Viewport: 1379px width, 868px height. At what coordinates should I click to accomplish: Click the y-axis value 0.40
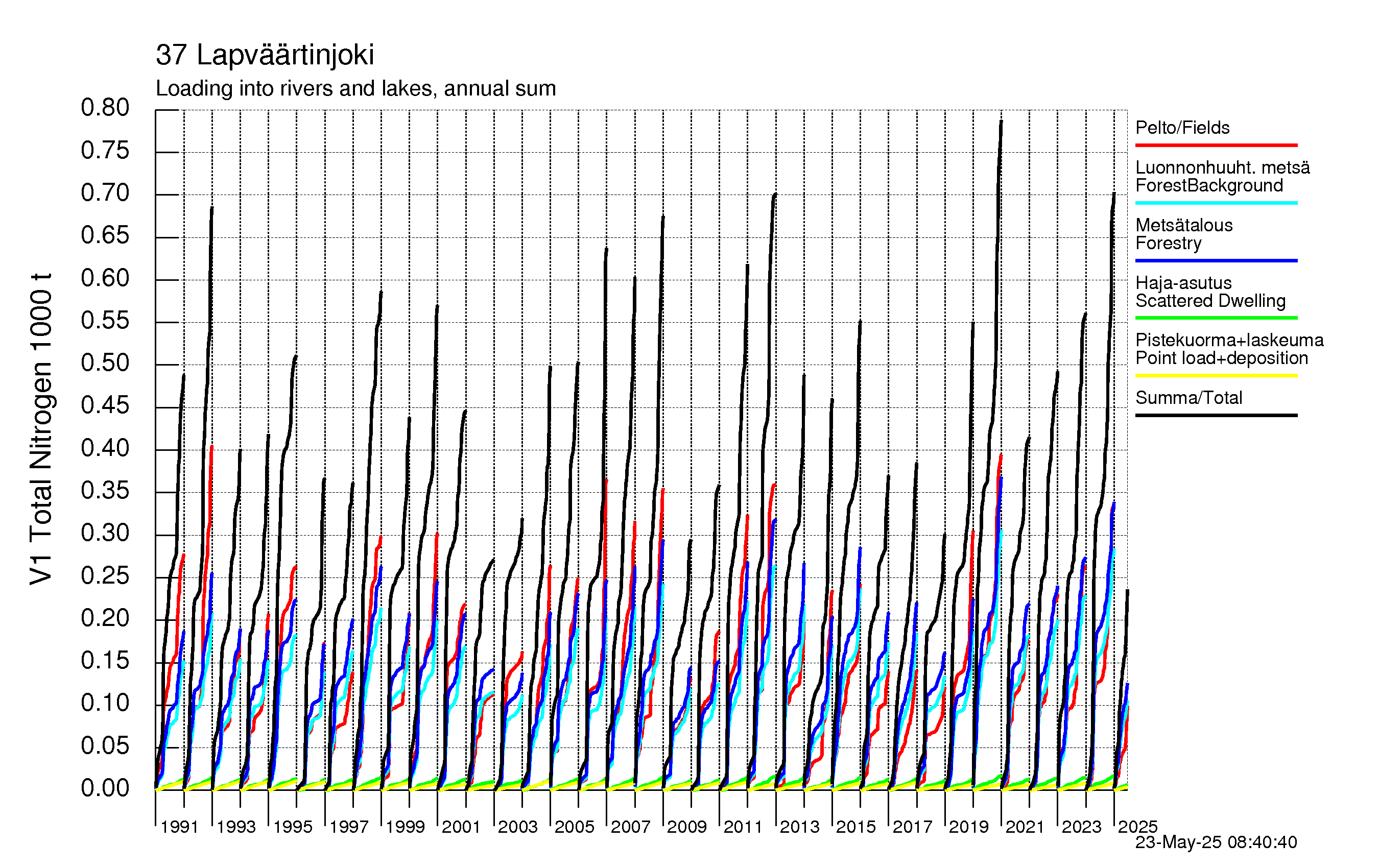tap(105, 448)
